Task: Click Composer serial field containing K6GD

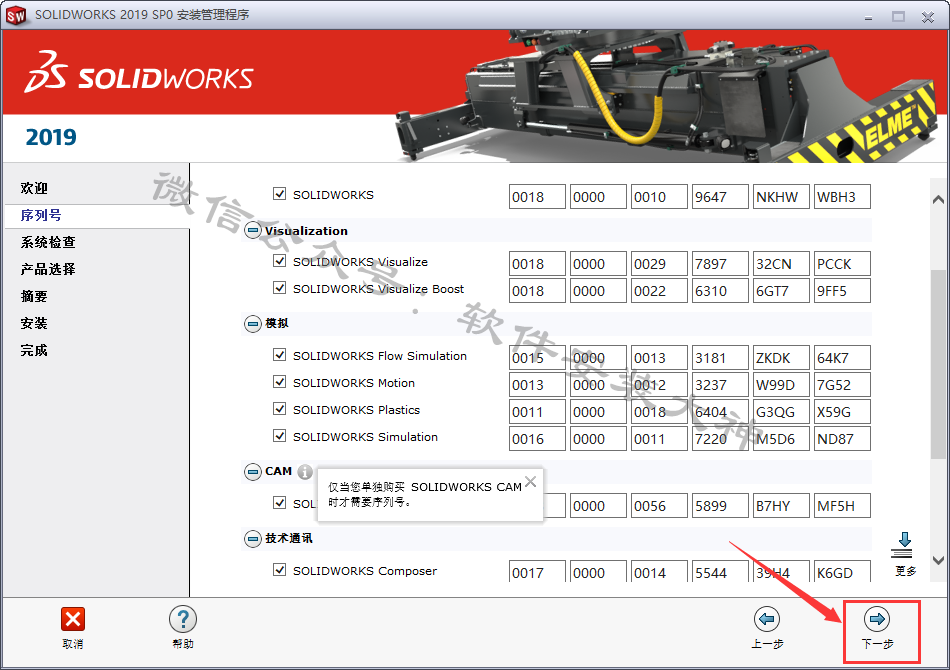Action: (842, 571)
